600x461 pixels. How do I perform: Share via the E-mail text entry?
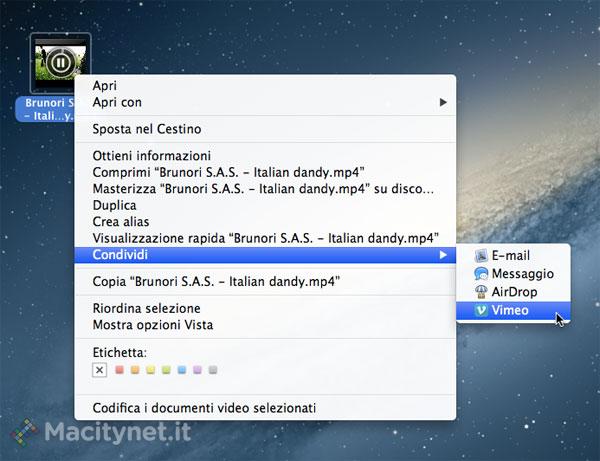coord(511,255)
